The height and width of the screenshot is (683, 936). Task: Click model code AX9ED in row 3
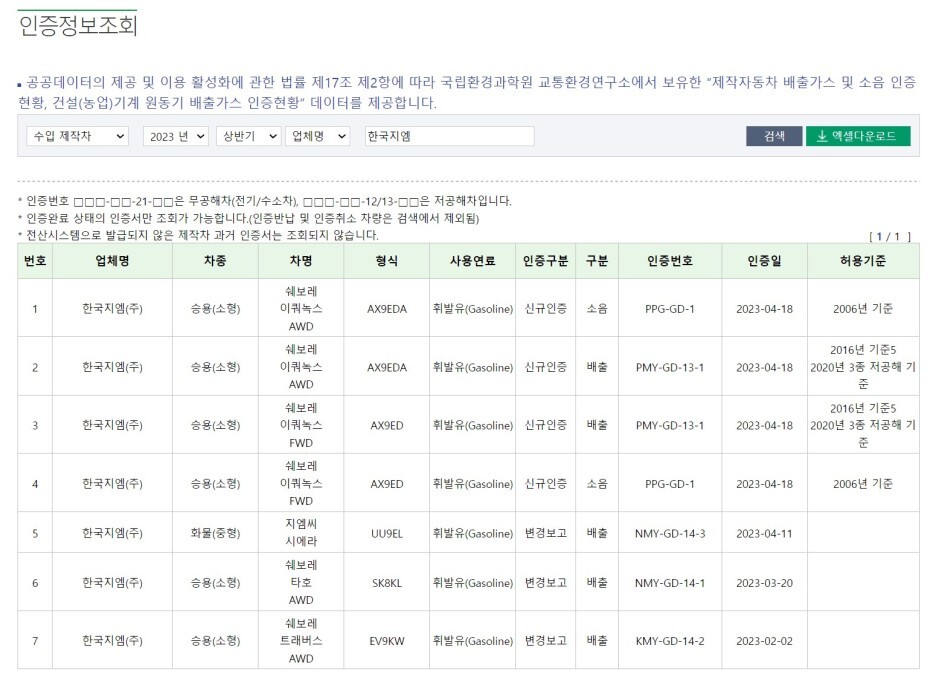[x=387, y=426]
